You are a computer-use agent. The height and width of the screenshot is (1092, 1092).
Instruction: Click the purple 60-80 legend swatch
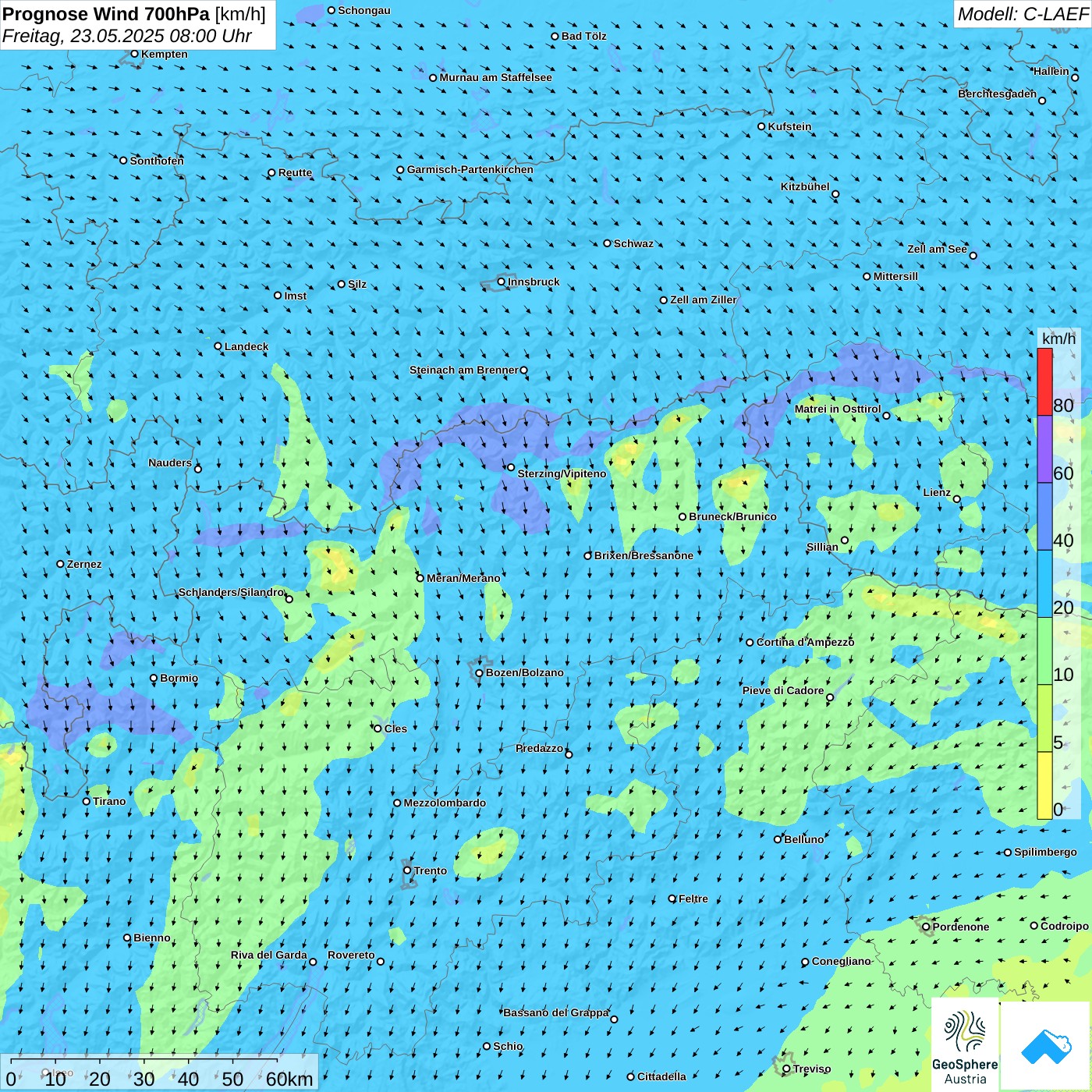click(1044, 449)
